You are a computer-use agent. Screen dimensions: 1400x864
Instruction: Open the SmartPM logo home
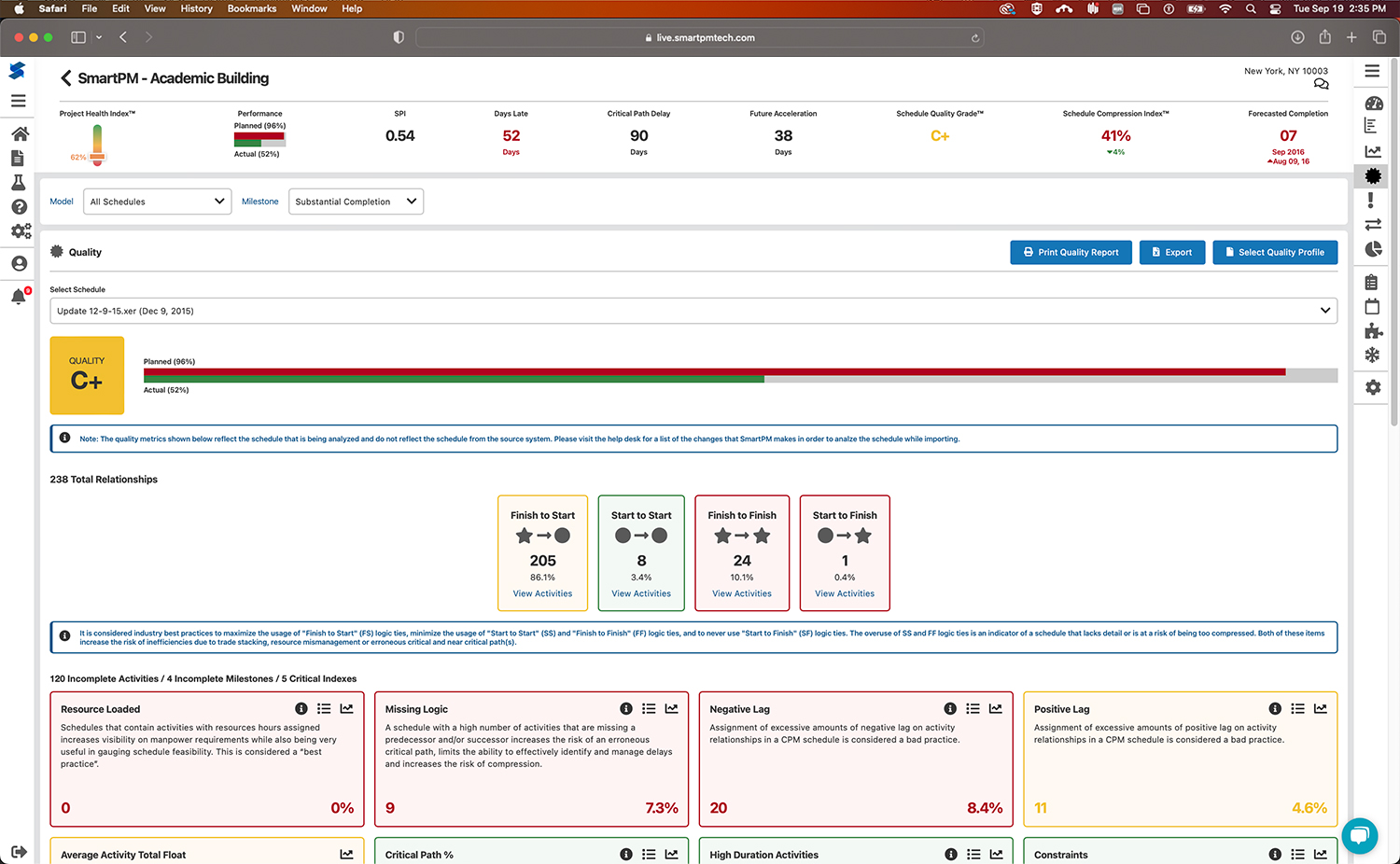17,71
